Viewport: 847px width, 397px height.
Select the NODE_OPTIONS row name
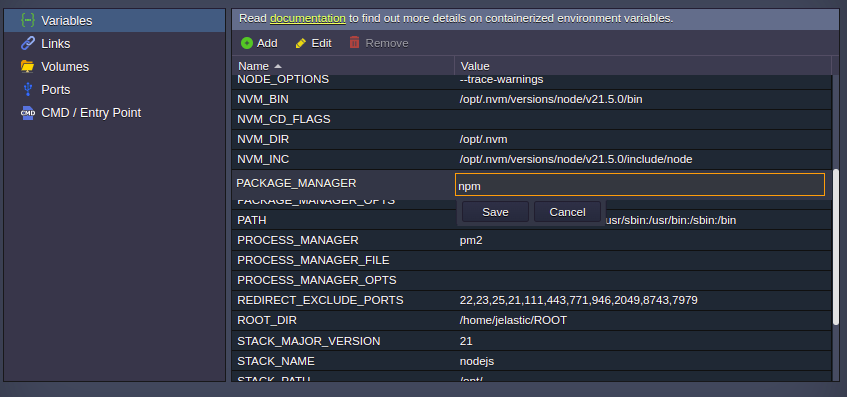(283, 79)
